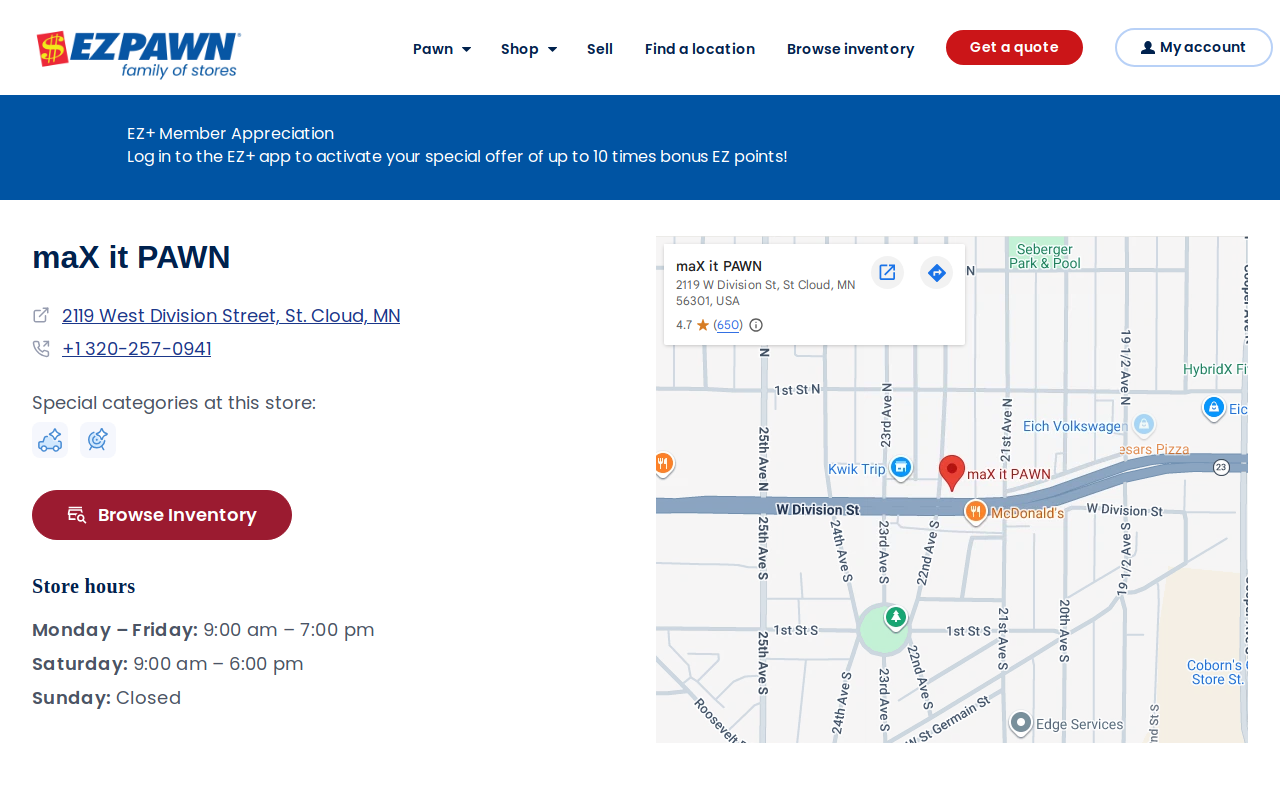Click the Monday – Friday hours line
Image resolution: width=1280 pixels, height=800 pixels.
click(x=203, y=630)
